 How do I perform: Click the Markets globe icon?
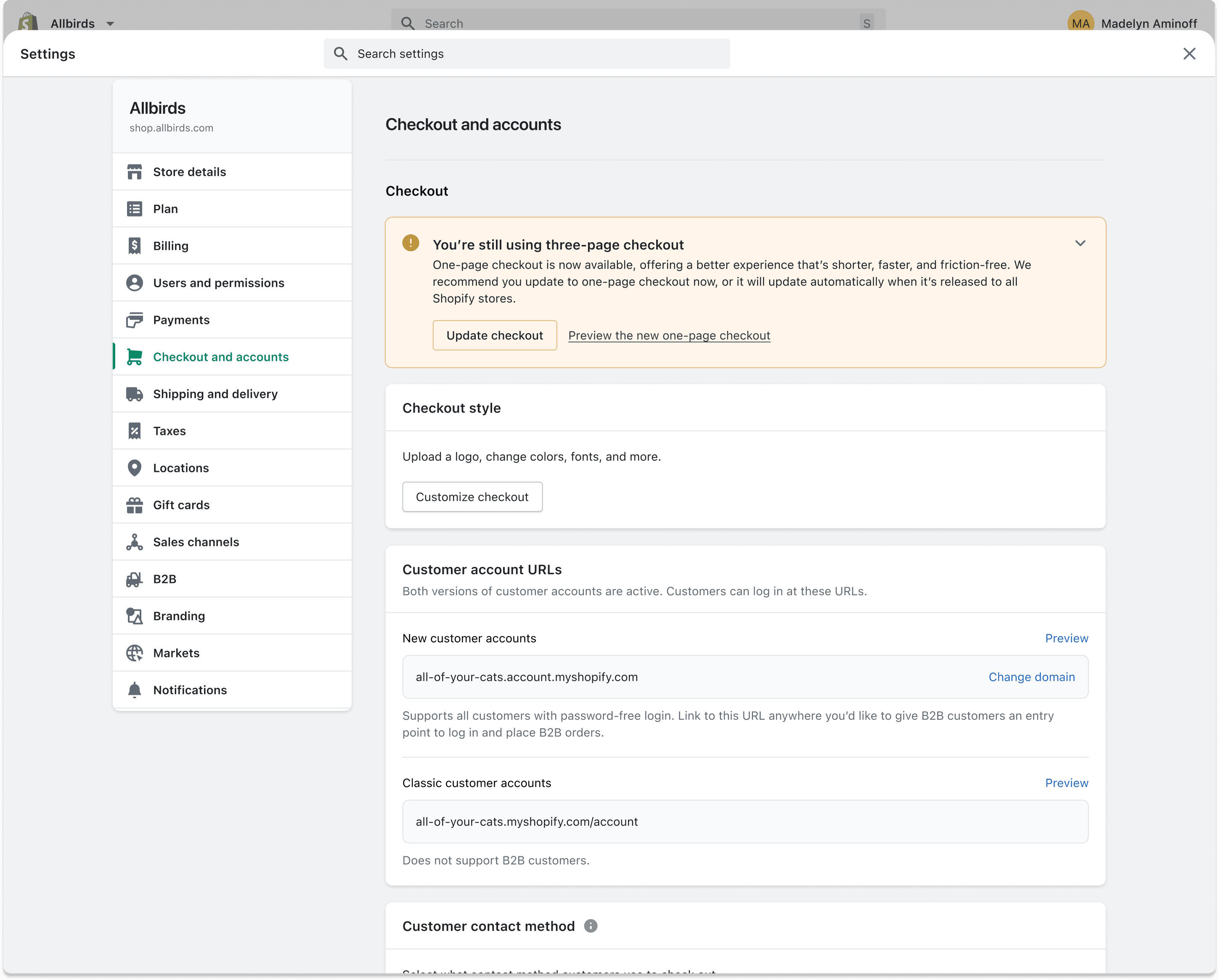click(135, 653)
